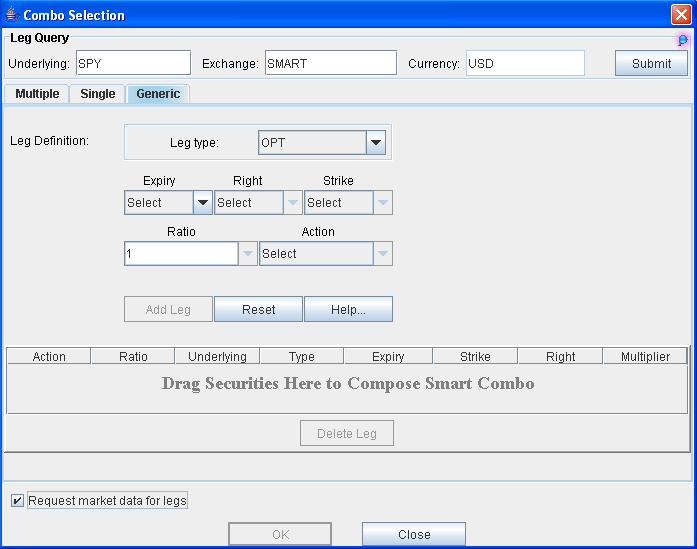Click the Java icon in the title bar
This screenshot has width=697, height=549.
(12, 15)
